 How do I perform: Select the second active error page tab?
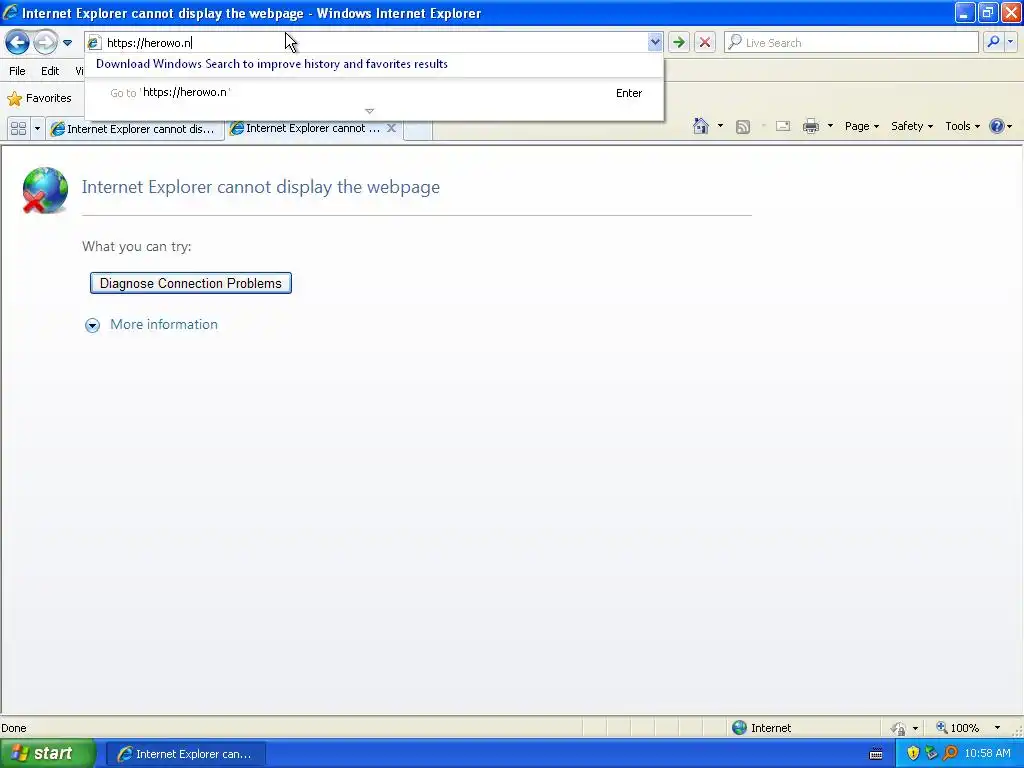(306, 129)
